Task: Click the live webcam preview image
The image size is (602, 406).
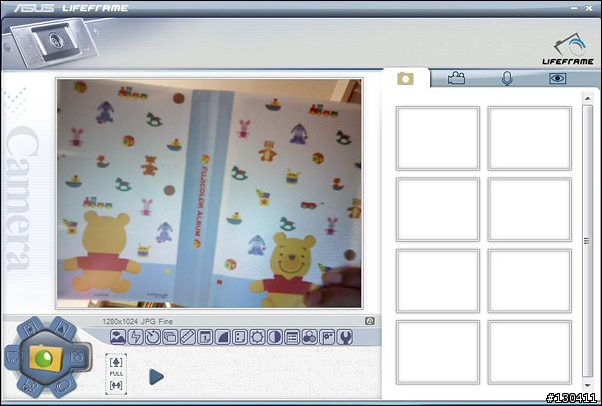Action: (209, 193)
